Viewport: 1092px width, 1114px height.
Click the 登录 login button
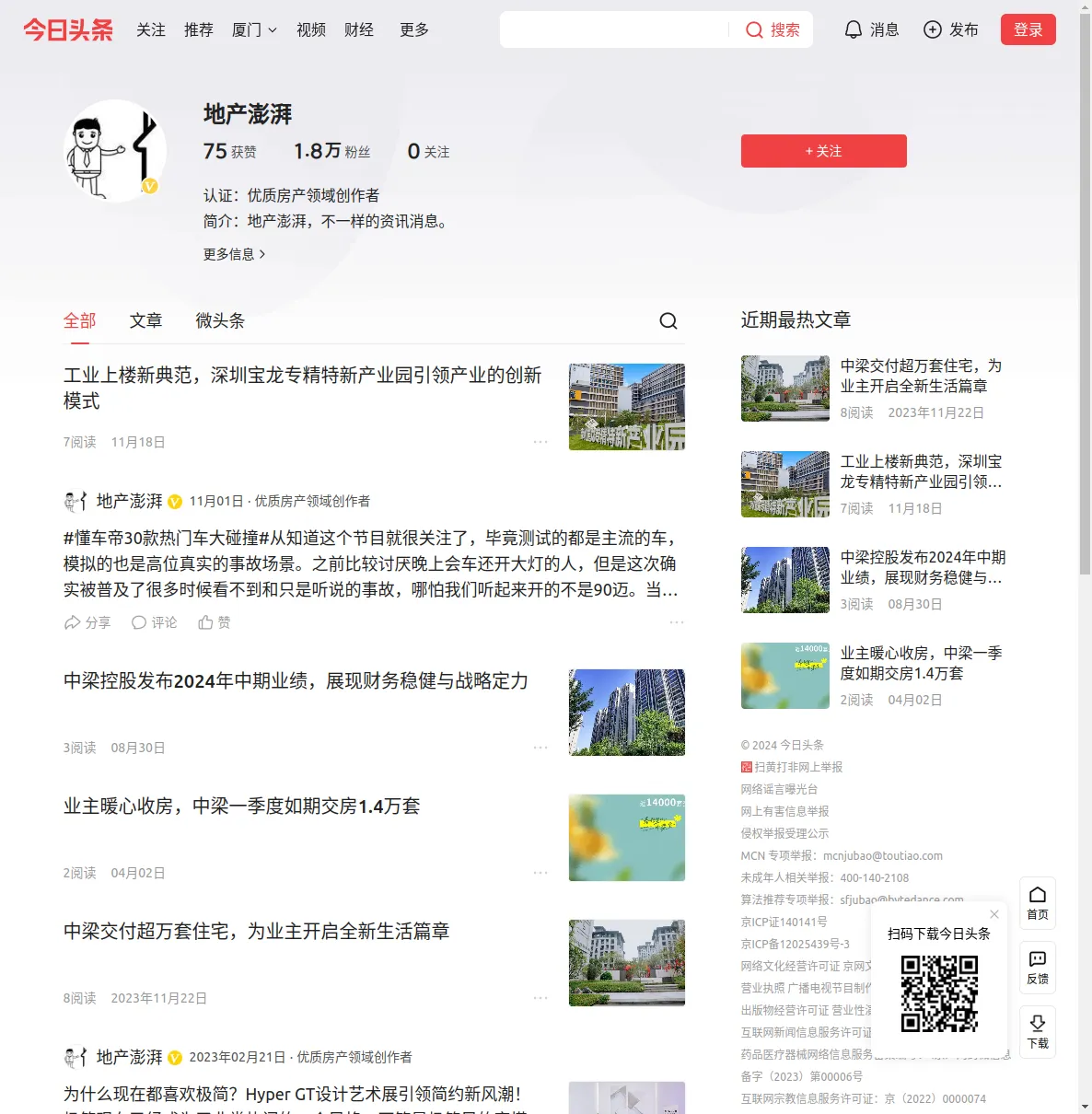1028,29
